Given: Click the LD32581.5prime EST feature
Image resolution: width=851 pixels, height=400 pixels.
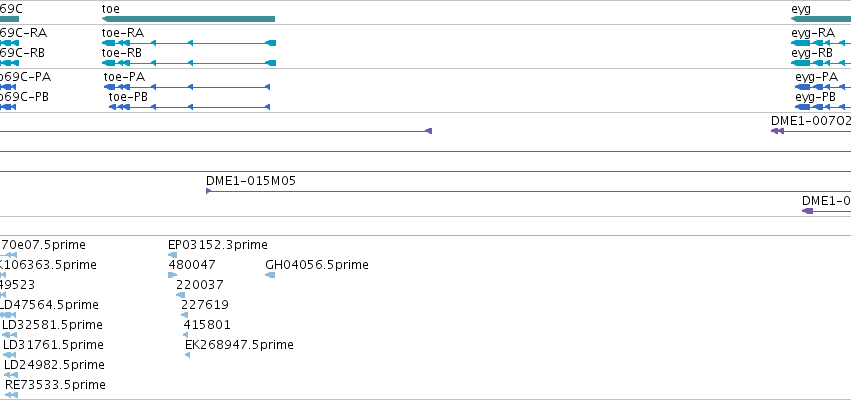Looking at the screenshot, I should click(x=10, y=335).
